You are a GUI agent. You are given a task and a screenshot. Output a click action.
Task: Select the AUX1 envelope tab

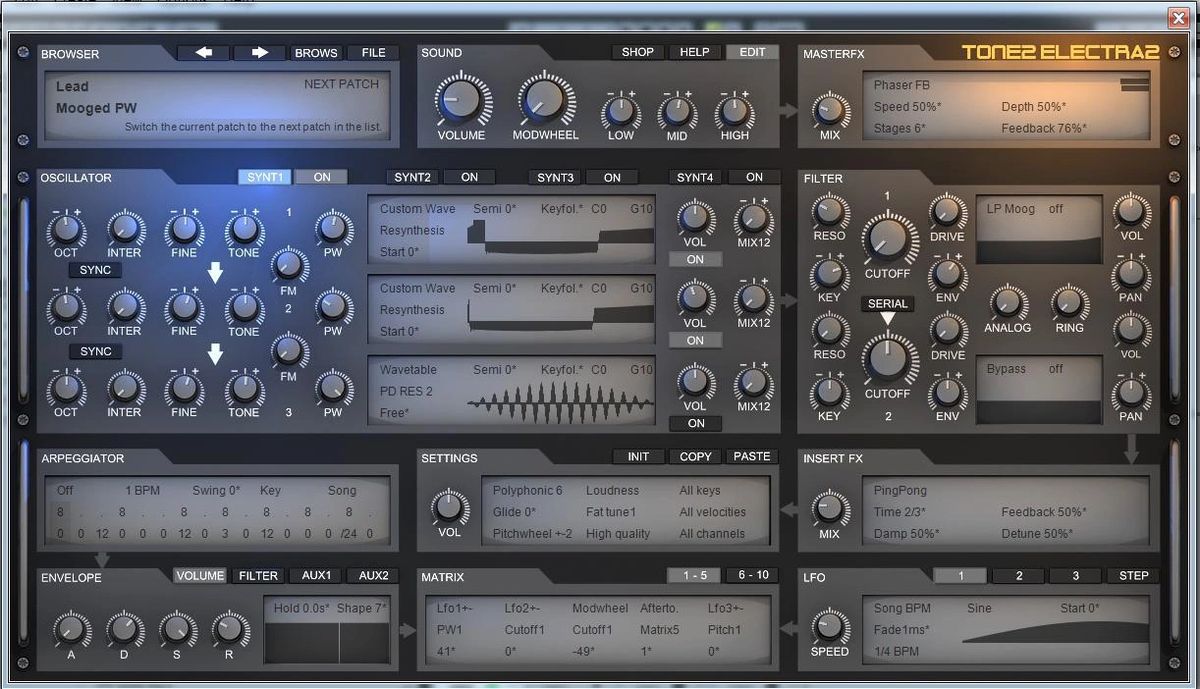(x=315, y=575)
